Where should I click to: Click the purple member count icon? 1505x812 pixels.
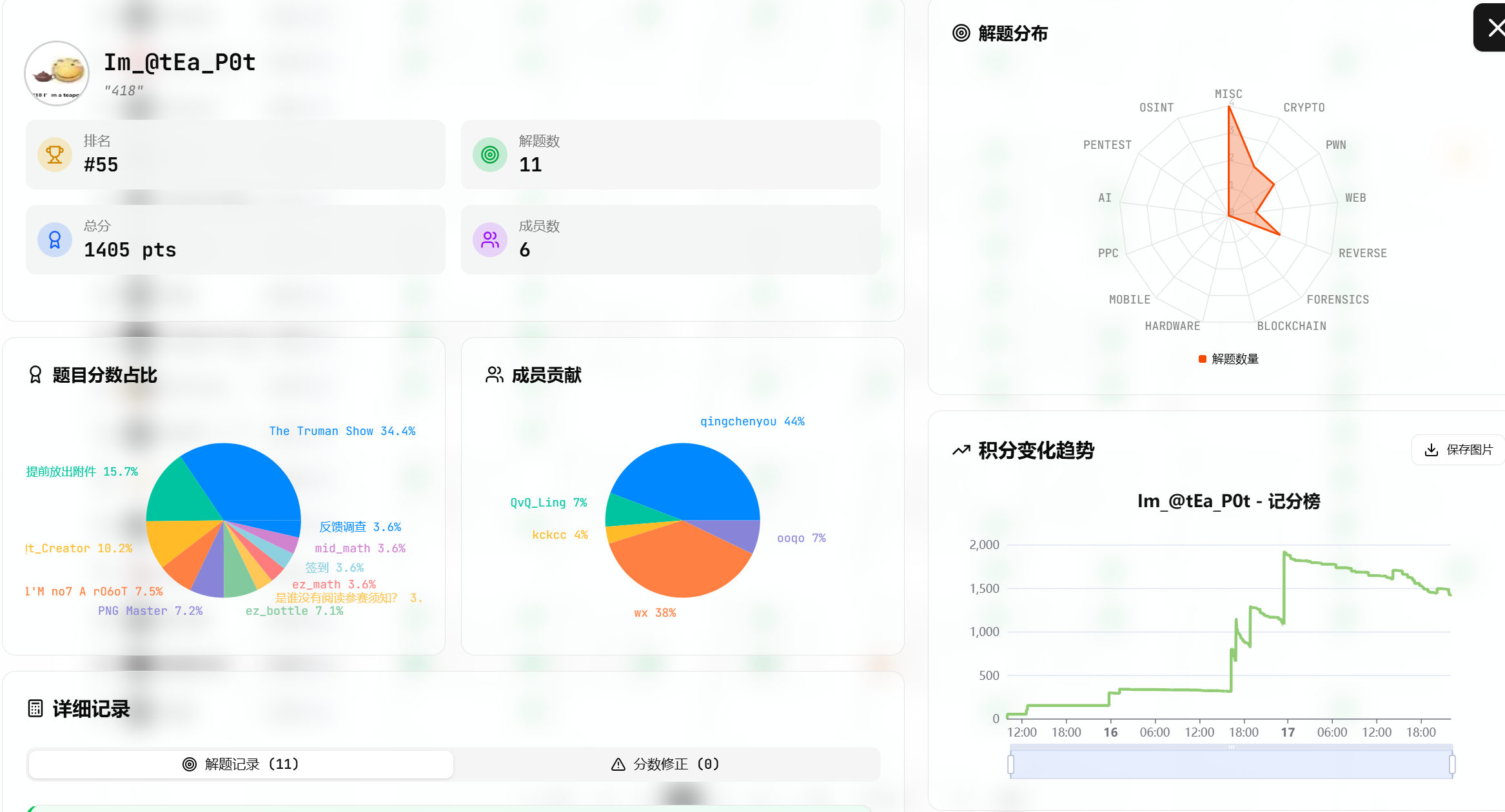coord(490,240)
